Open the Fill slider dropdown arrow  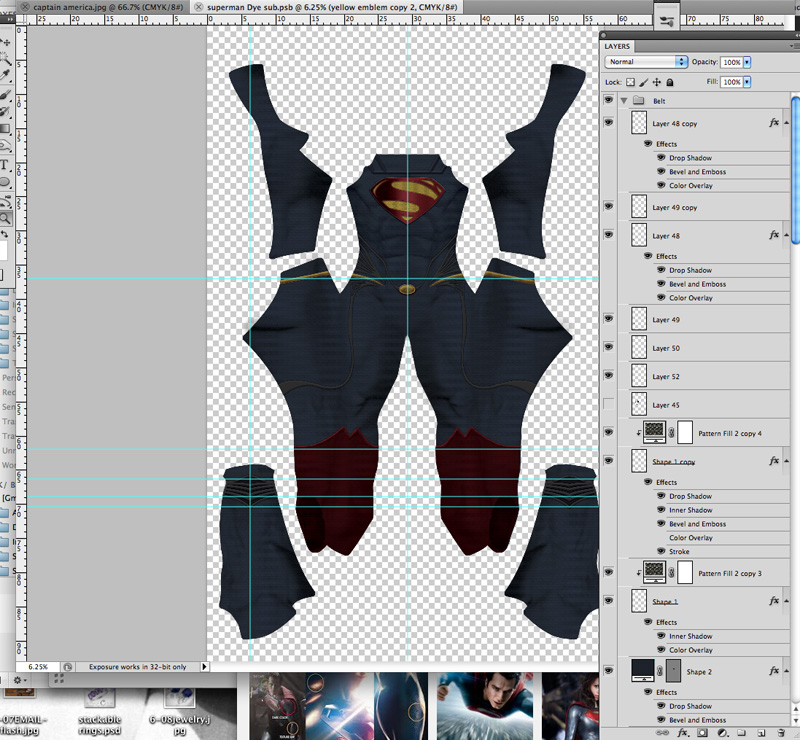(747, 82)
